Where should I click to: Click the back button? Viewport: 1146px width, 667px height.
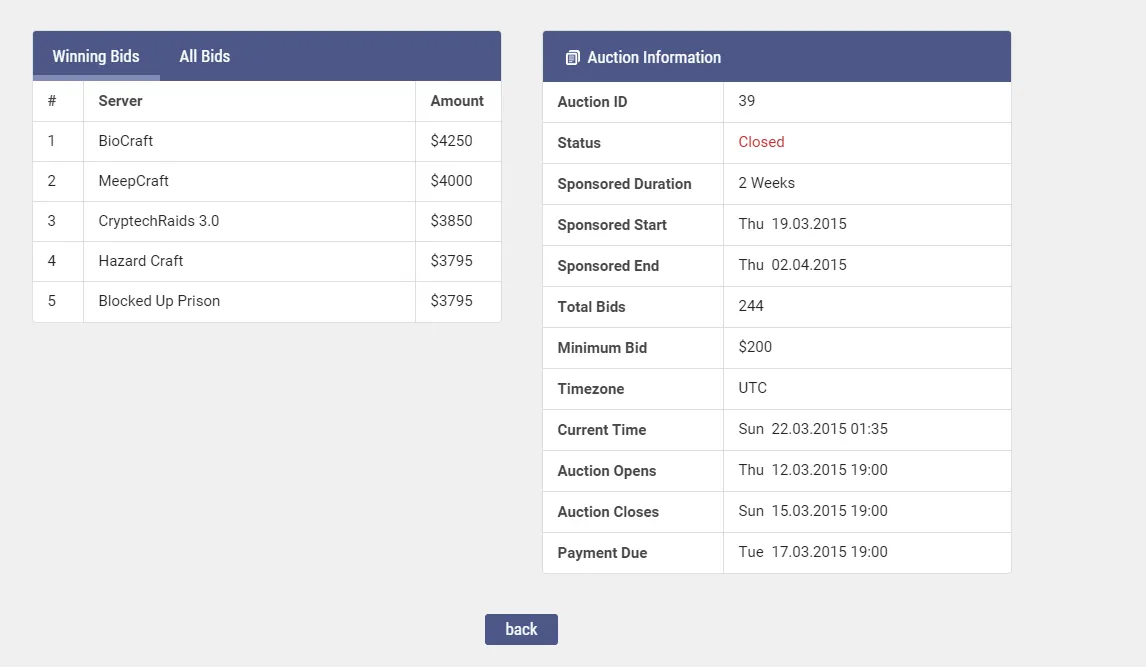[x=521, y=629]
